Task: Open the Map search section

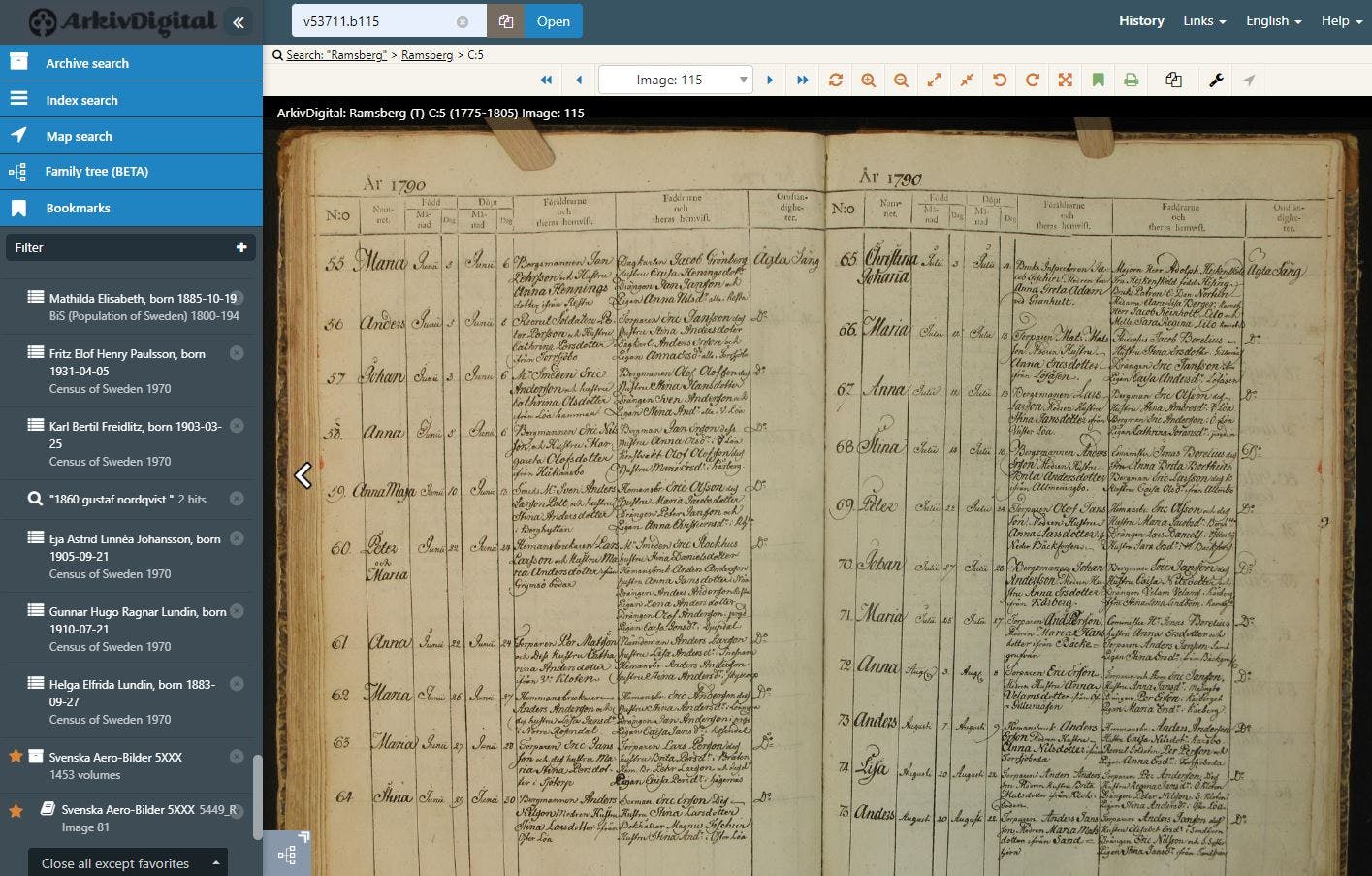Action: click(x=79, y=136)
